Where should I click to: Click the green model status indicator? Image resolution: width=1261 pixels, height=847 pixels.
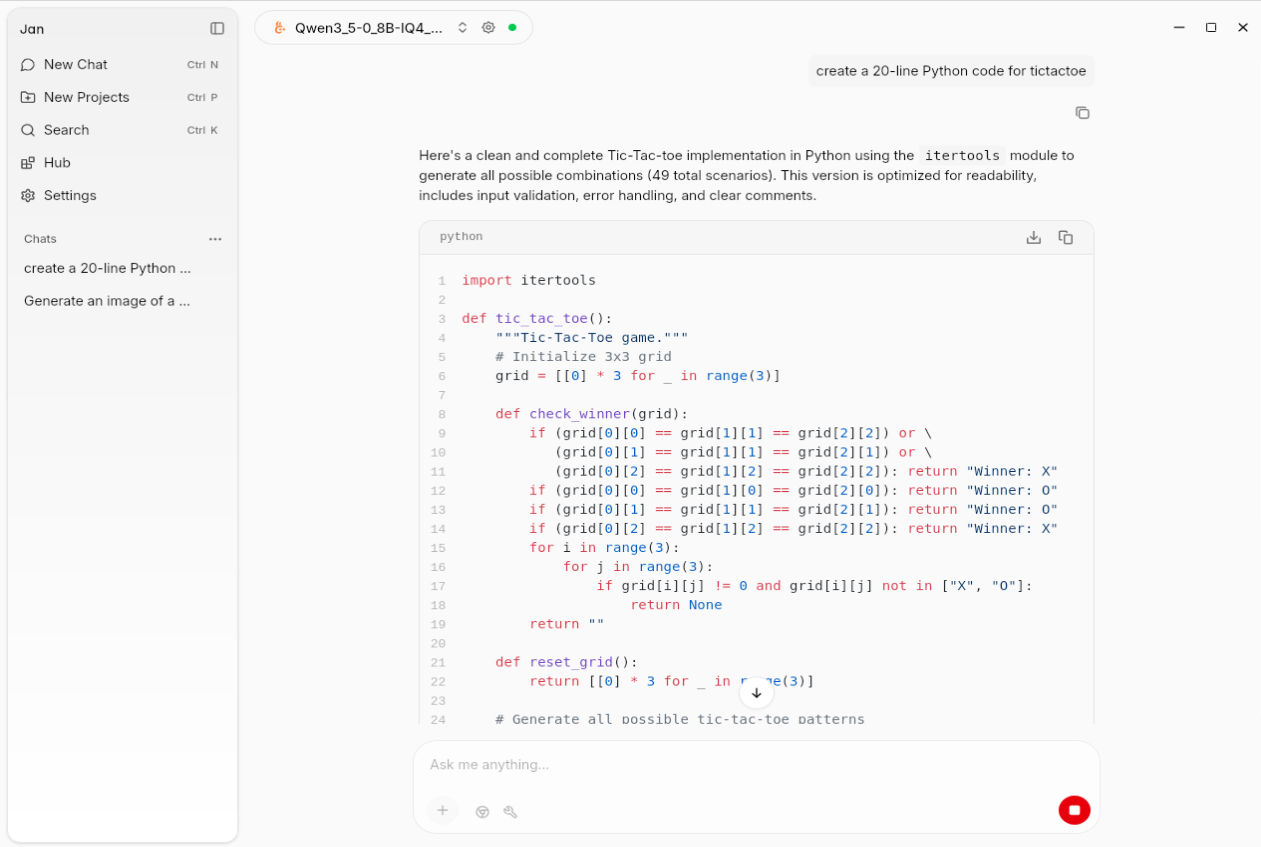pyautogui.click(x=512, y=28)
